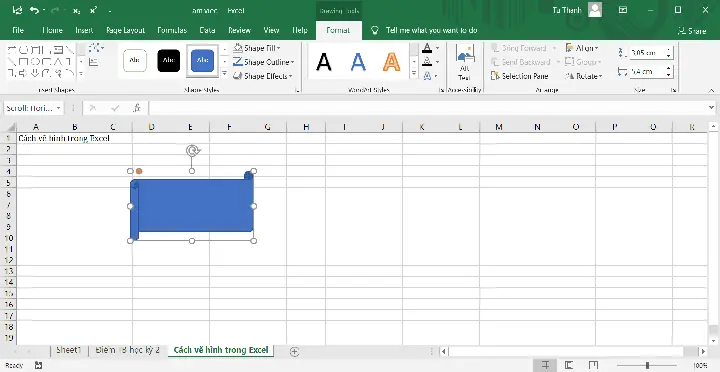Click the Text Outline icon
This screenshot has height=372, width=720.
tap(427, 62)
